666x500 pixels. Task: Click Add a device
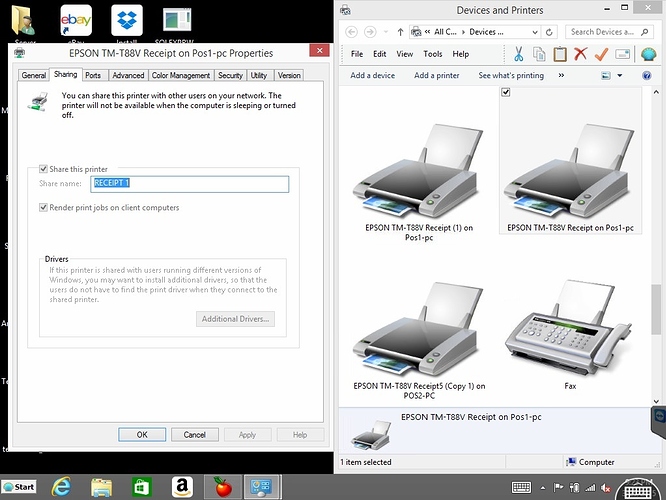[373, 76]
